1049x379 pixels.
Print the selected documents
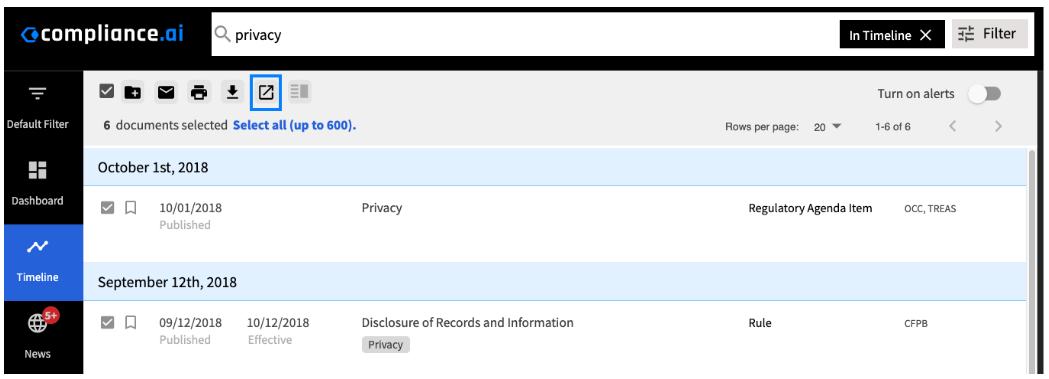(199, 92)
